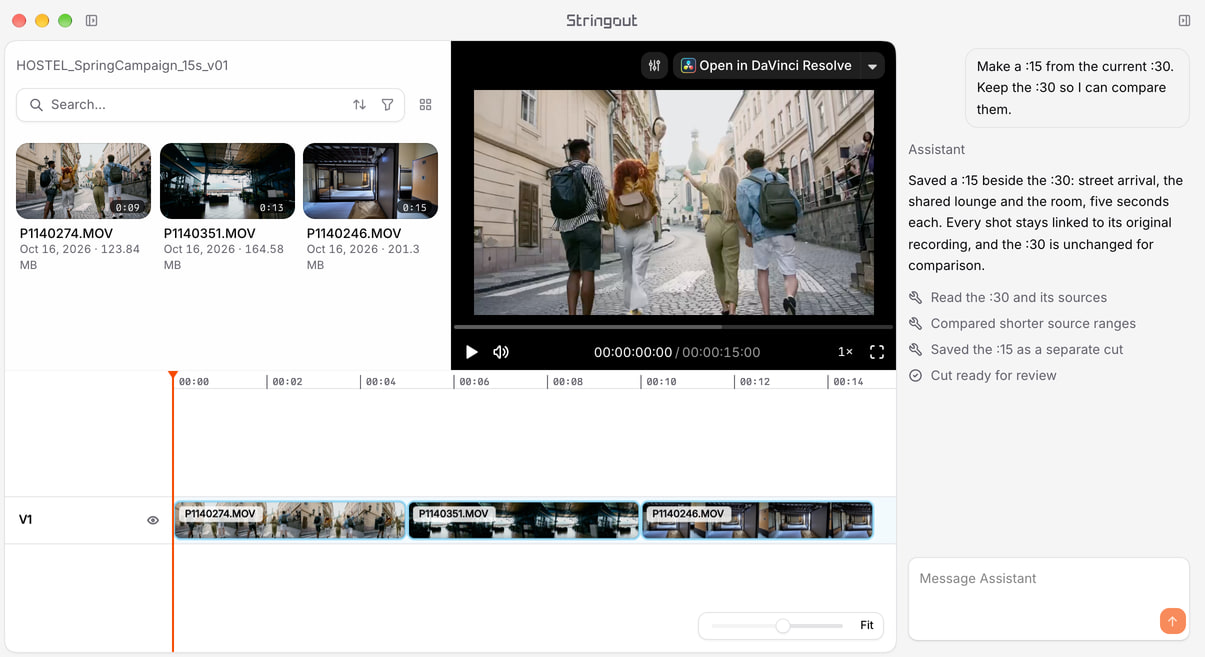1205x657 pixels.
Task: Expand the 'Read the :30 and its sources' step
Action: point(1008,298)
